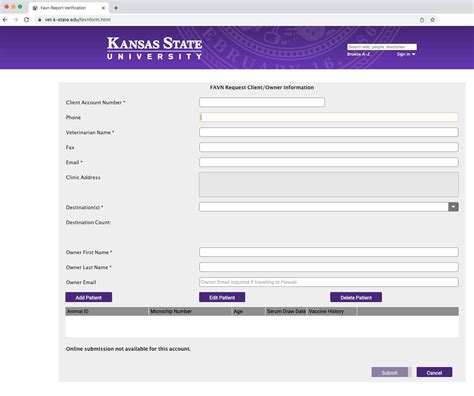Click the Client Account Number field
This screenshot has height=396, width=474.
tap(262, 102)
